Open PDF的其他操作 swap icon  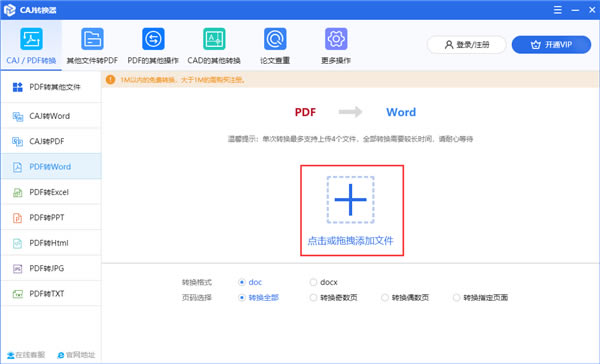point(153,39)
